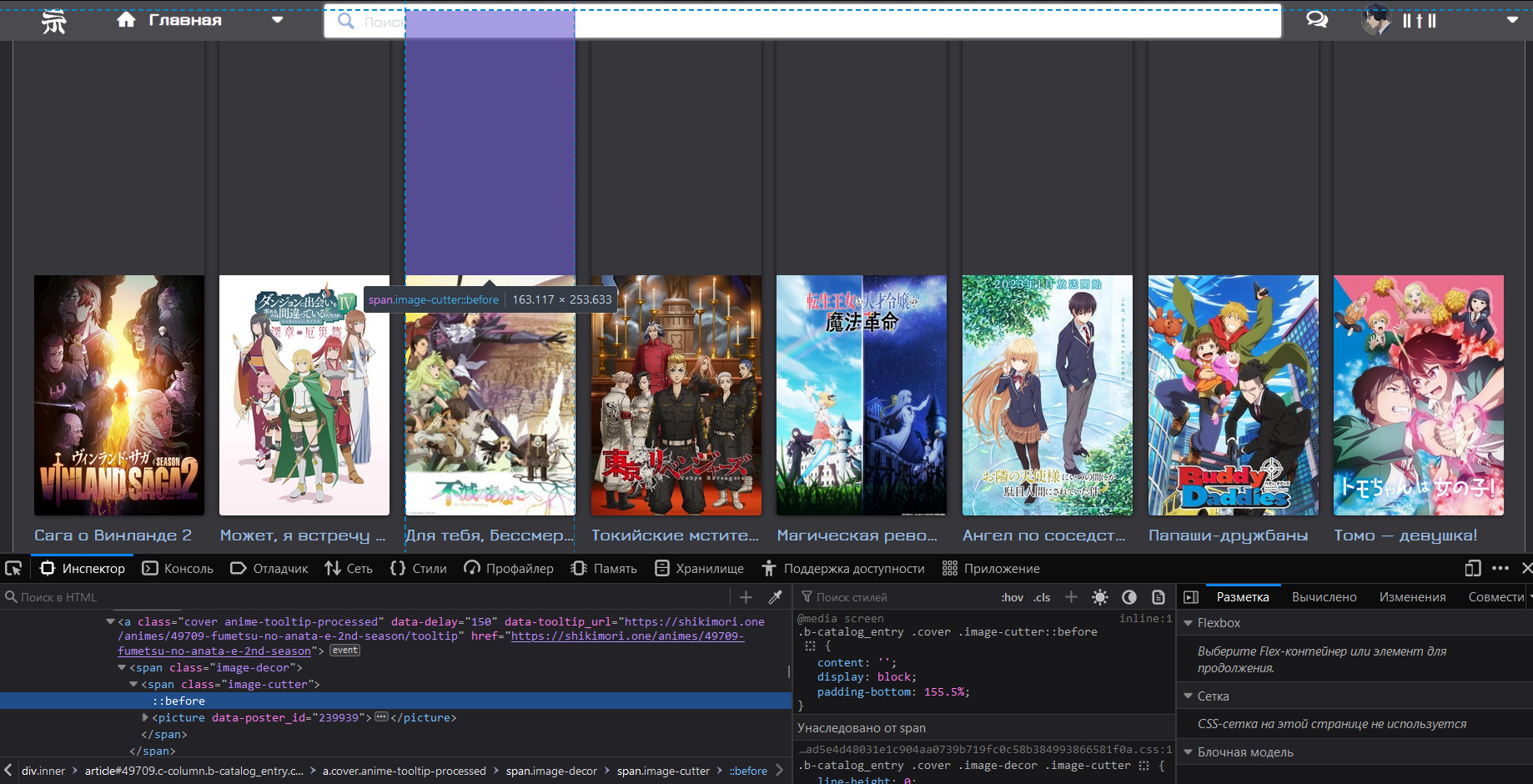Open devtools three-dots options menu

pos(1500,568)
